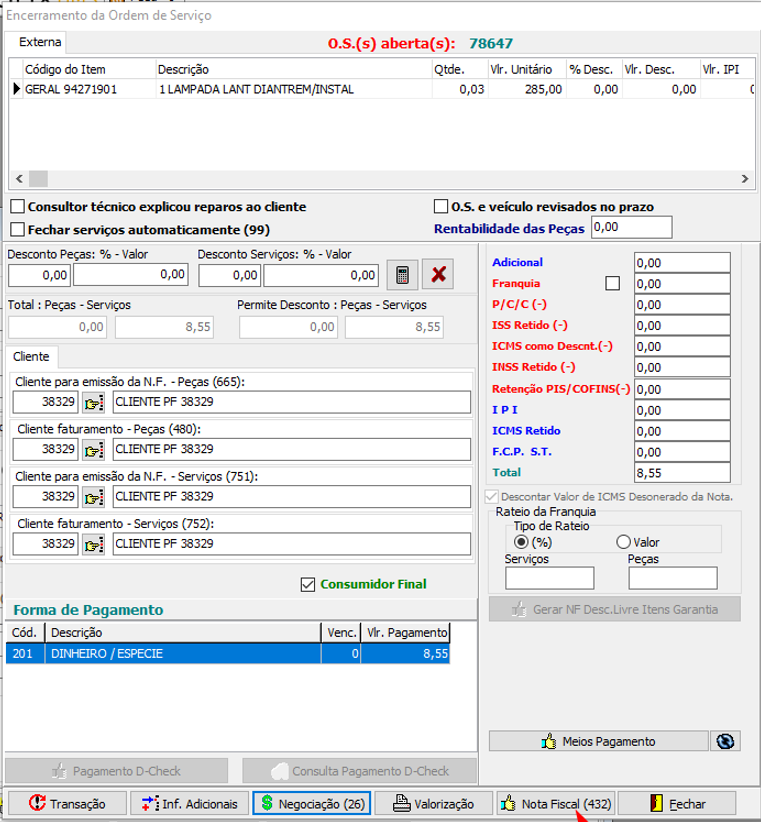Click the Nota Fiscal (432) button
This screenshot has height=822, width=761.
[555, 803]
